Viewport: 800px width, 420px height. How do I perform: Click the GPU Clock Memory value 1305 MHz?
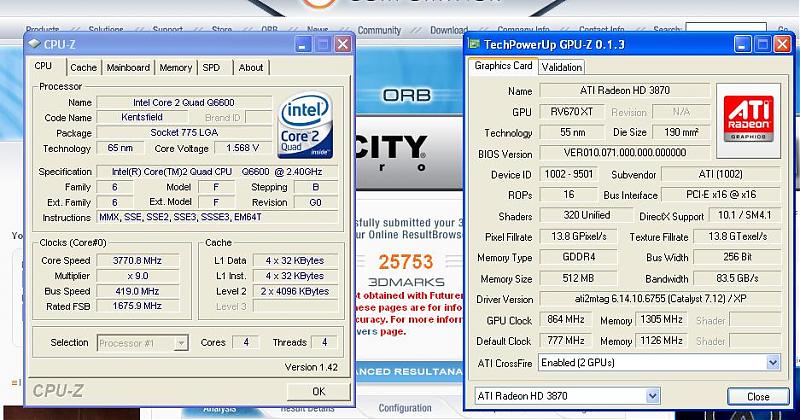click(661, 320)
